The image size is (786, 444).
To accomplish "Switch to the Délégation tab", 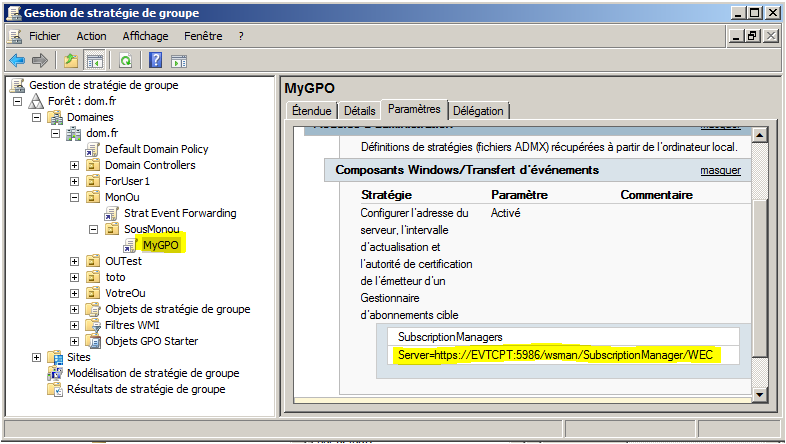I will [478, 111].
